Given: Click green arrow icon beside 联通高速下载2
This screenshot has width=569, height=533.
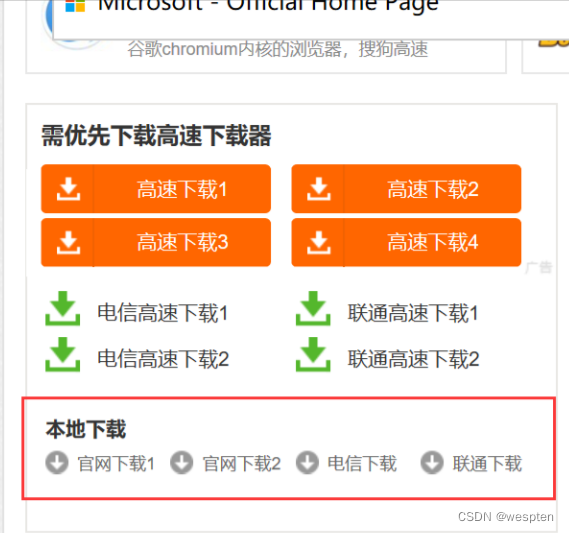Looking at the screenshot, I should click(x=313, y=354).
